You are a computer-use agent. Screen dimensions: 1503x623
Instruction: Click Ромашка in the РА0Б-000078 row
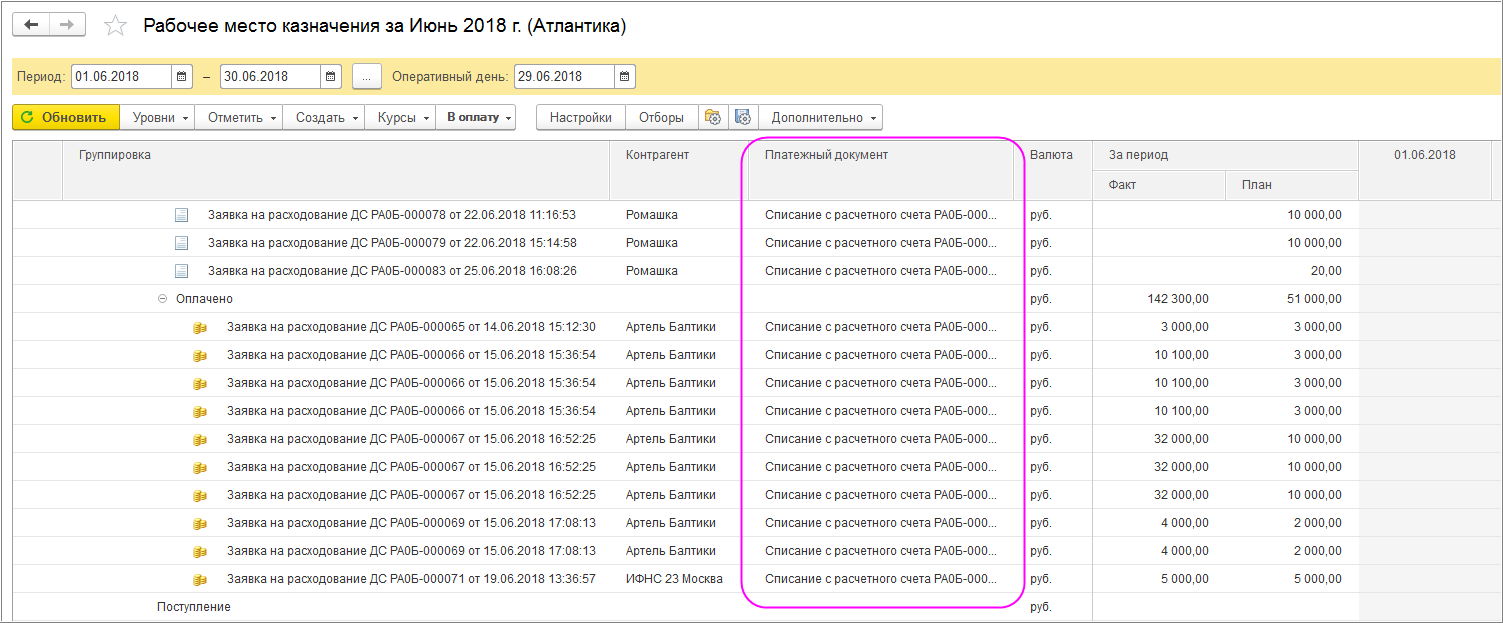[x=652, y=215]
